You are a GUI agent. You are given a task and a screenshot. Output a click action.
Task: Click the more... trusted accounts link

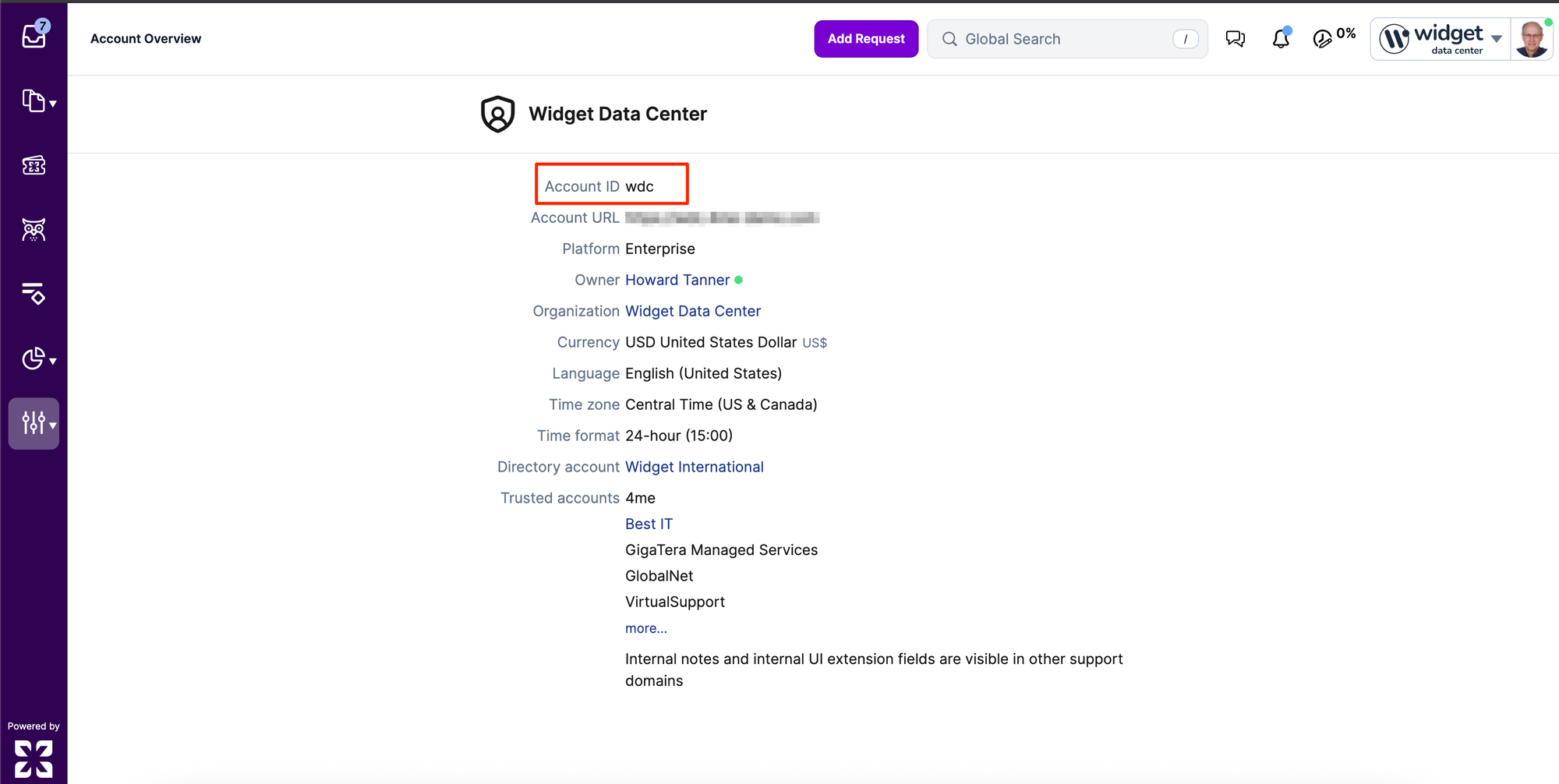tap(646, 628)
